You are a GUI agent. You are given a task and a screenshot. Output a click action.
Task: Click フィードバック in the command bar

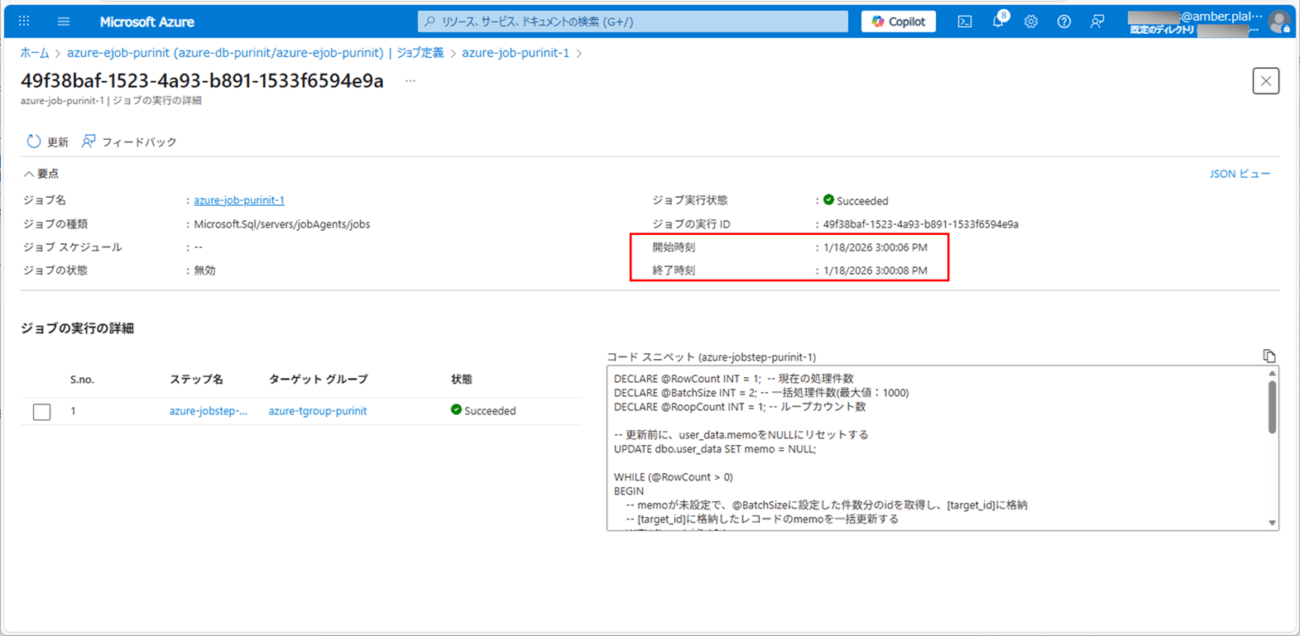tap(129, 142)
